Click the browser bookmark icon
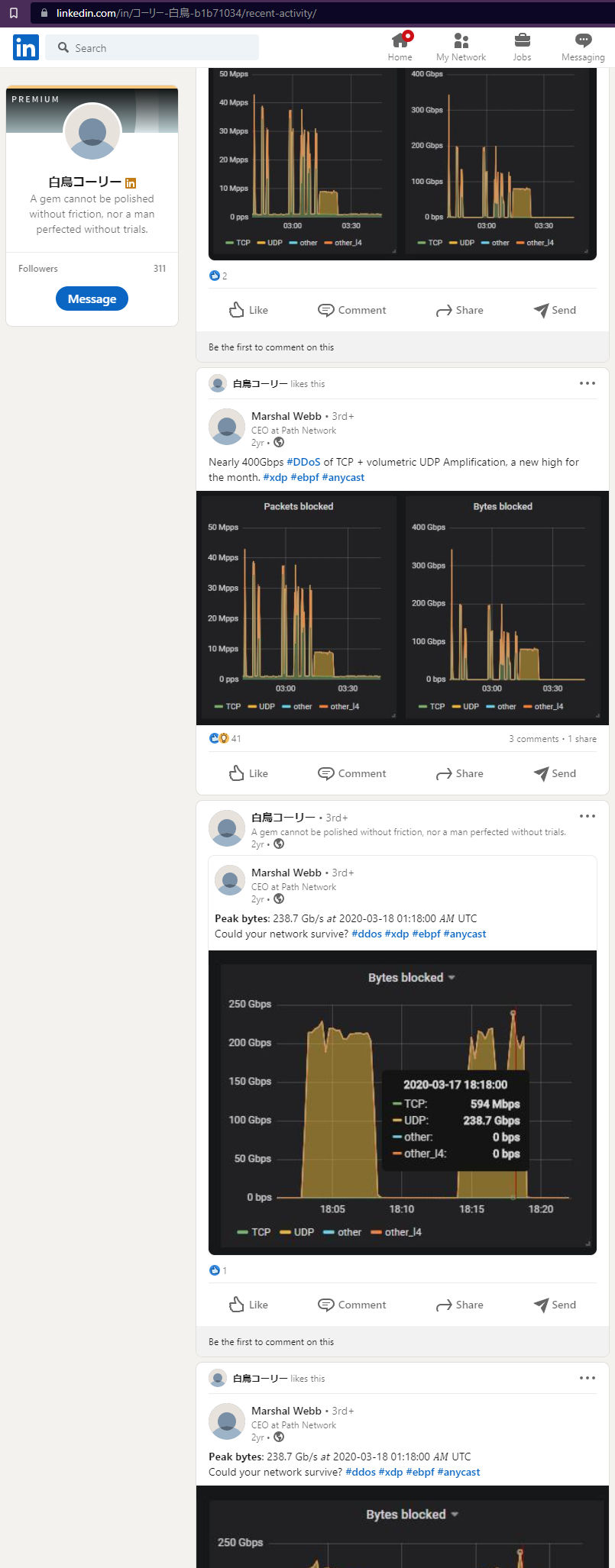Viewport: 615px width, 1568px height. click(x=14, y=13)
